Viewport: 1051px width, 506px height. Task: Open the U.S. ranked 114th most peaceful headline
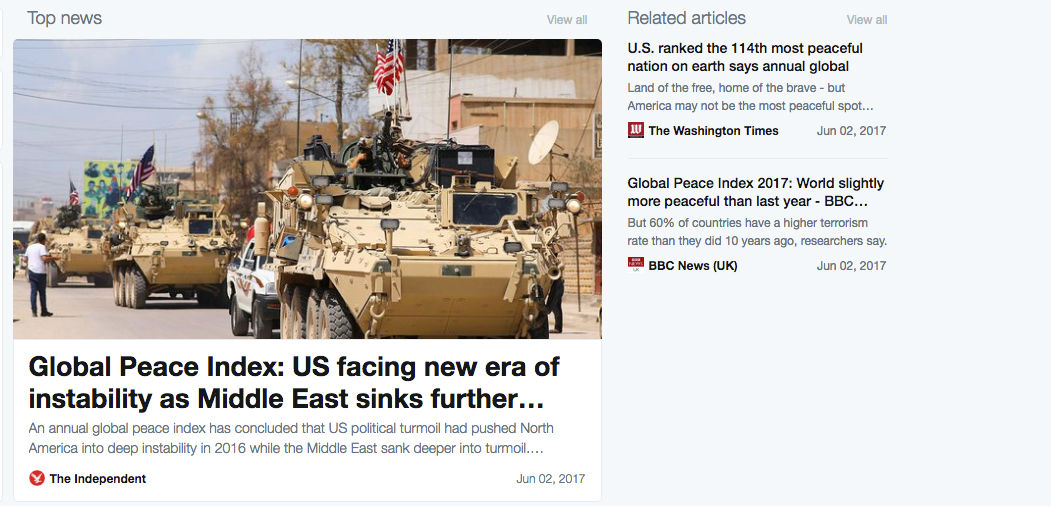(x=745, y=58)
